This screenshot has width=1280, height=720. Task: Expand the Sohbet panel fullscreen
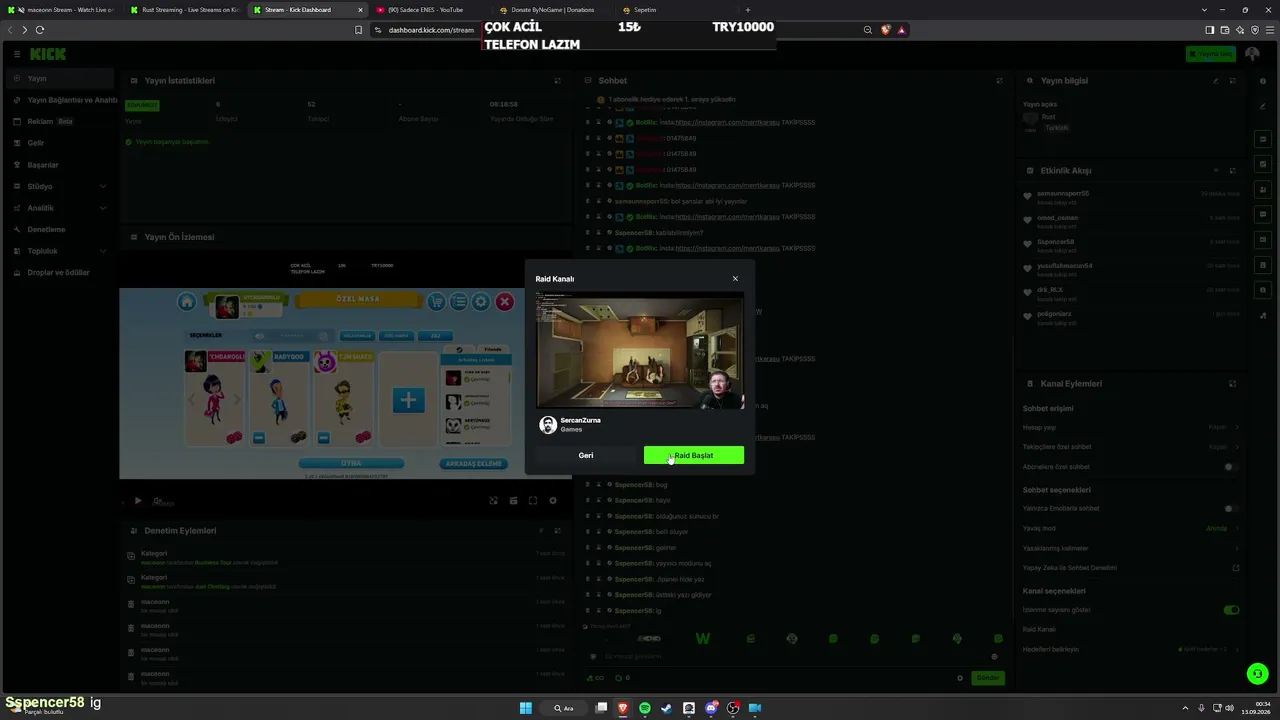coord(999,80)
